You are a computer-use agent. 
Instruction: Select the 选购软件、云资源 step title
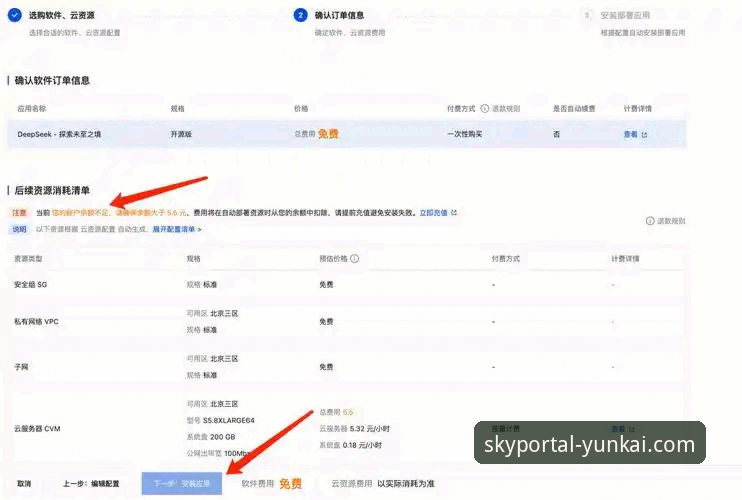tap(62, 15)
